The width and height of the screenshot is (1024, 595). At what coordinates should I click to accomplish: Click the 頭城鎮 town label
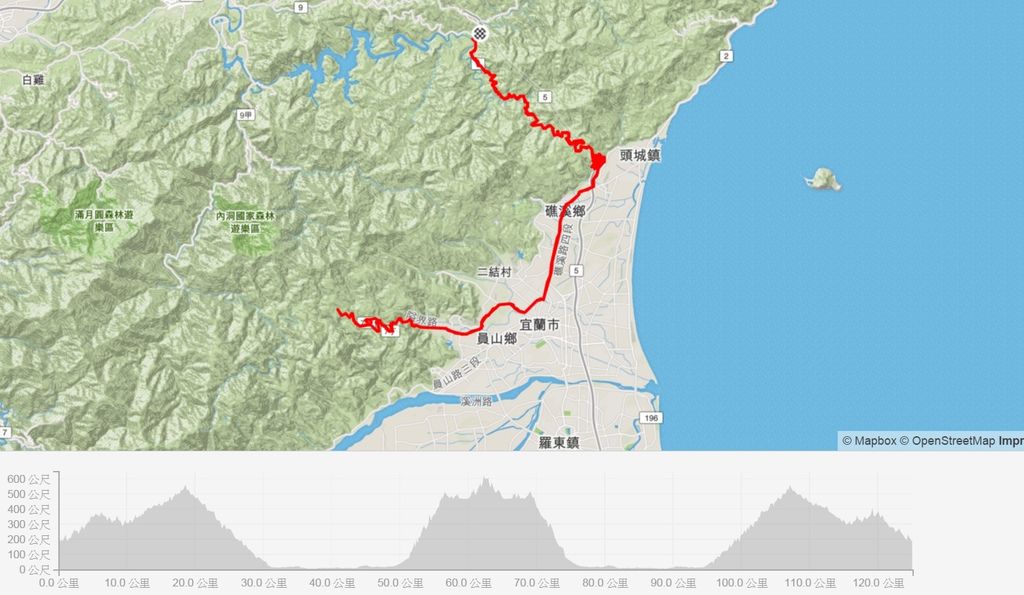pyautogui.click(x=640, y=155)
